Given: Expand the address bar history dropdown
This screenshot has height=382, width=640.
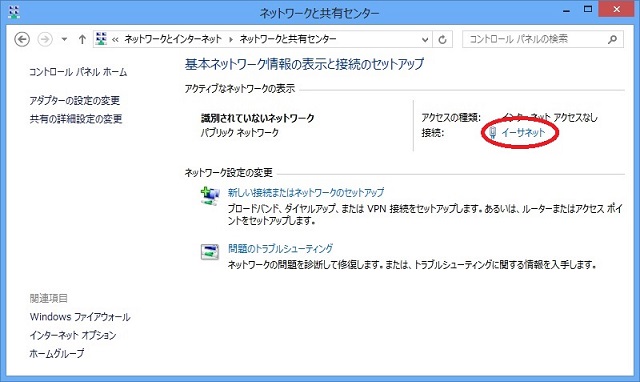Looking at the screenshot, I should [x=425, y=40].
